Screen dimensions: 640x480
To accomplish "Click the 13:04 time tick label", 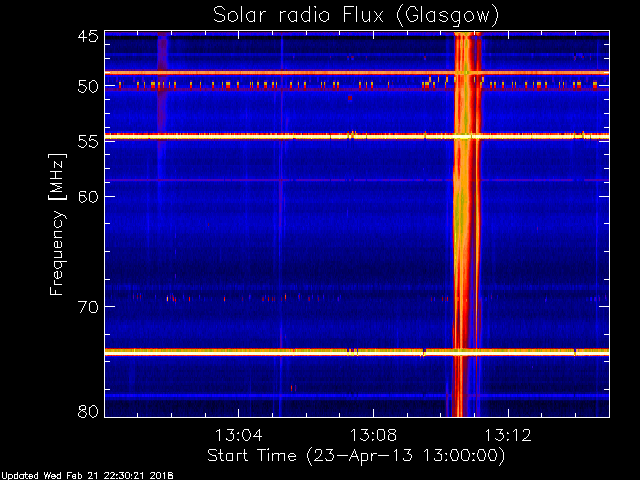I will [238, 436].
